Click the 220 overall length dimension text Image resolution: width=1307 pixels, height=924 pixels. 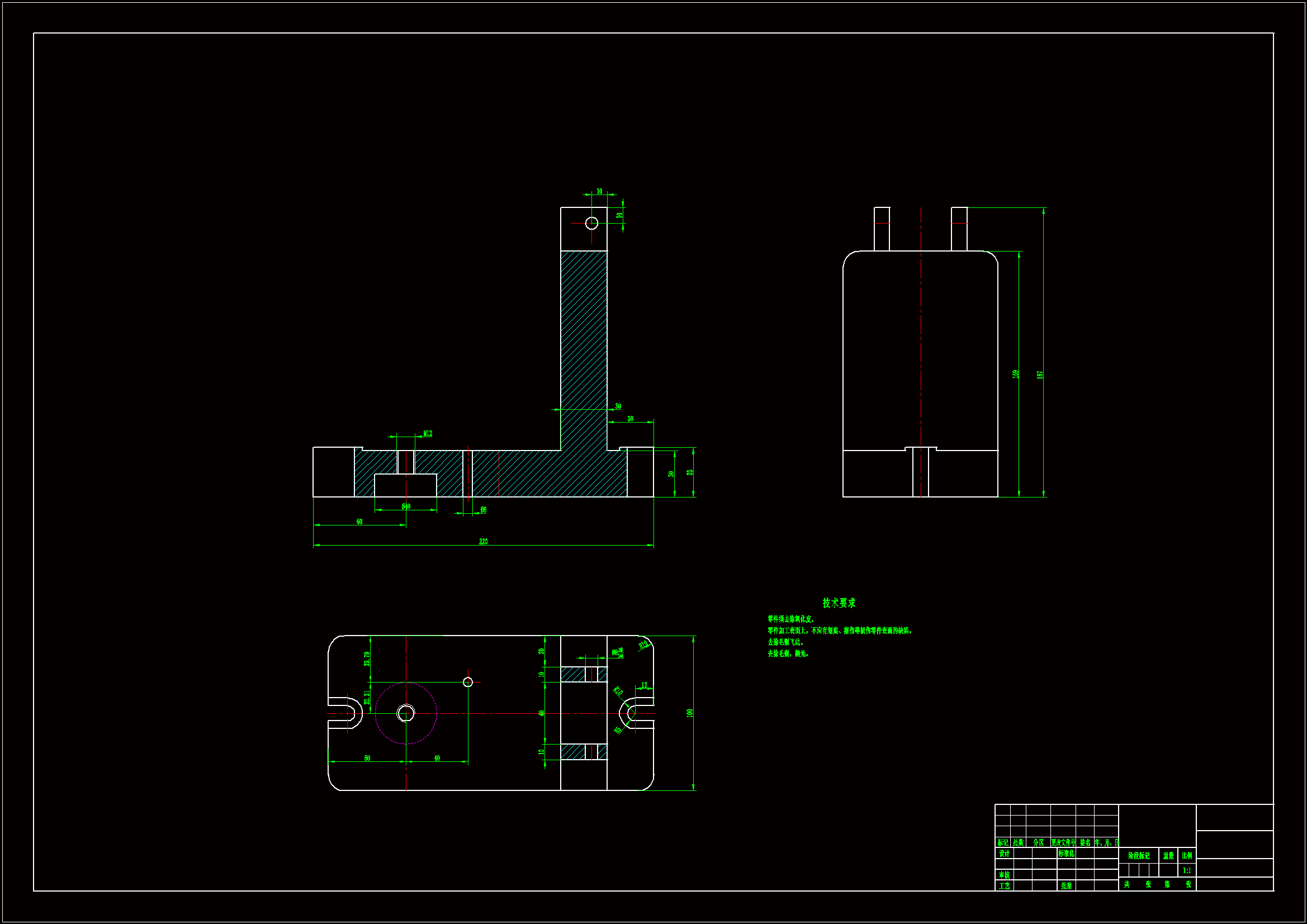tap(483, 542)
